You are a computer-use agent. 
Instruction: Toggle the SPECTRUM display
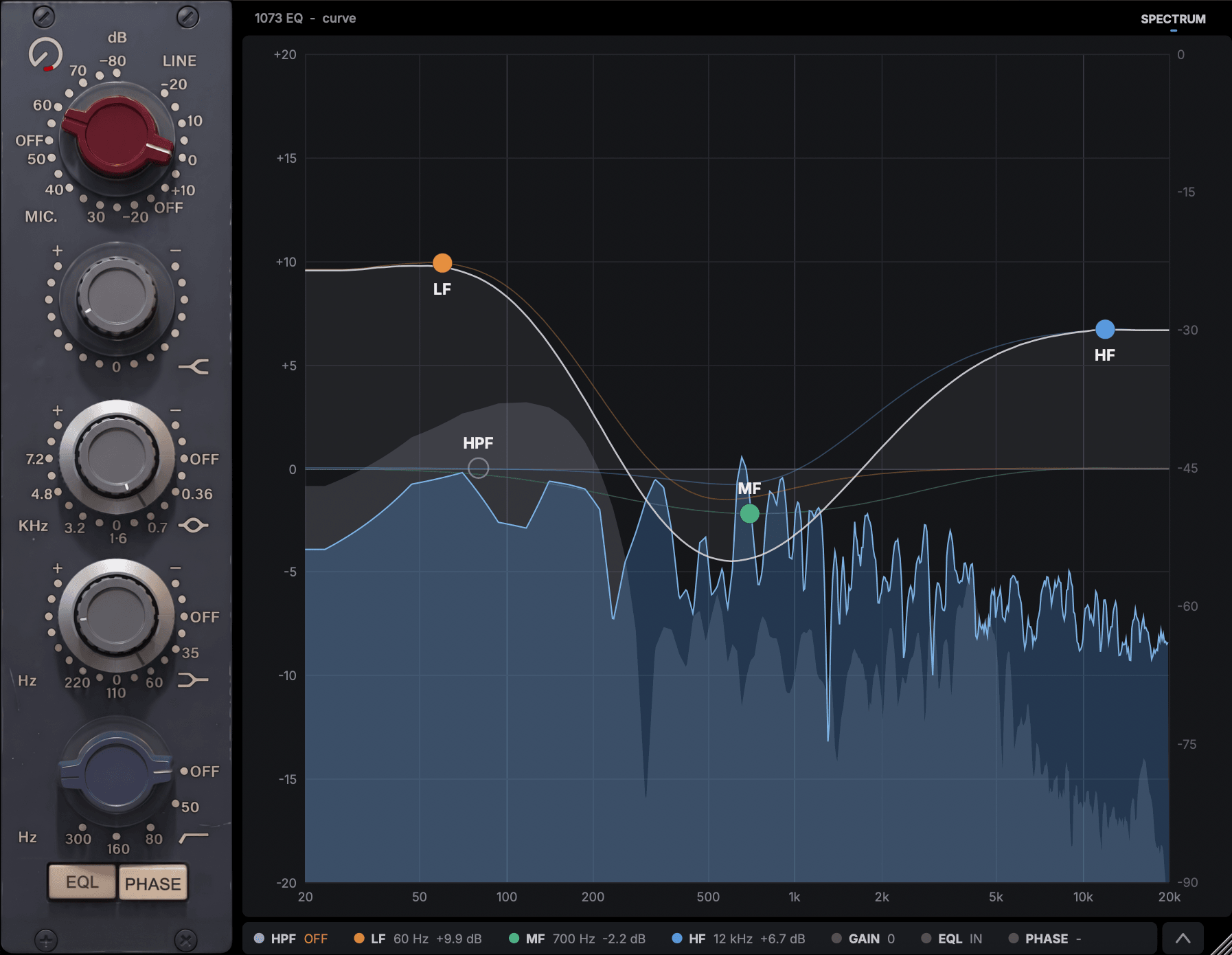[x=1173, y=19]
